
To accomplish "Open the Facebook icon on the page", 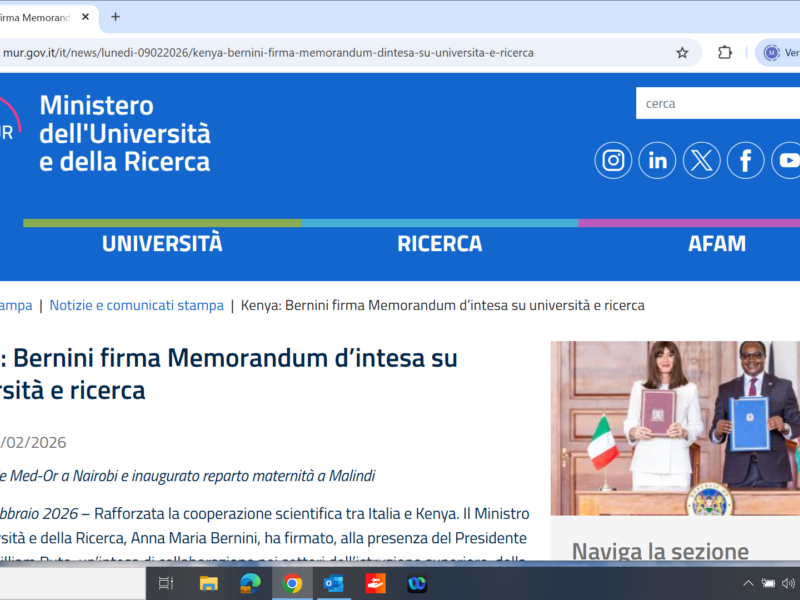I will [x=745, y=160].
